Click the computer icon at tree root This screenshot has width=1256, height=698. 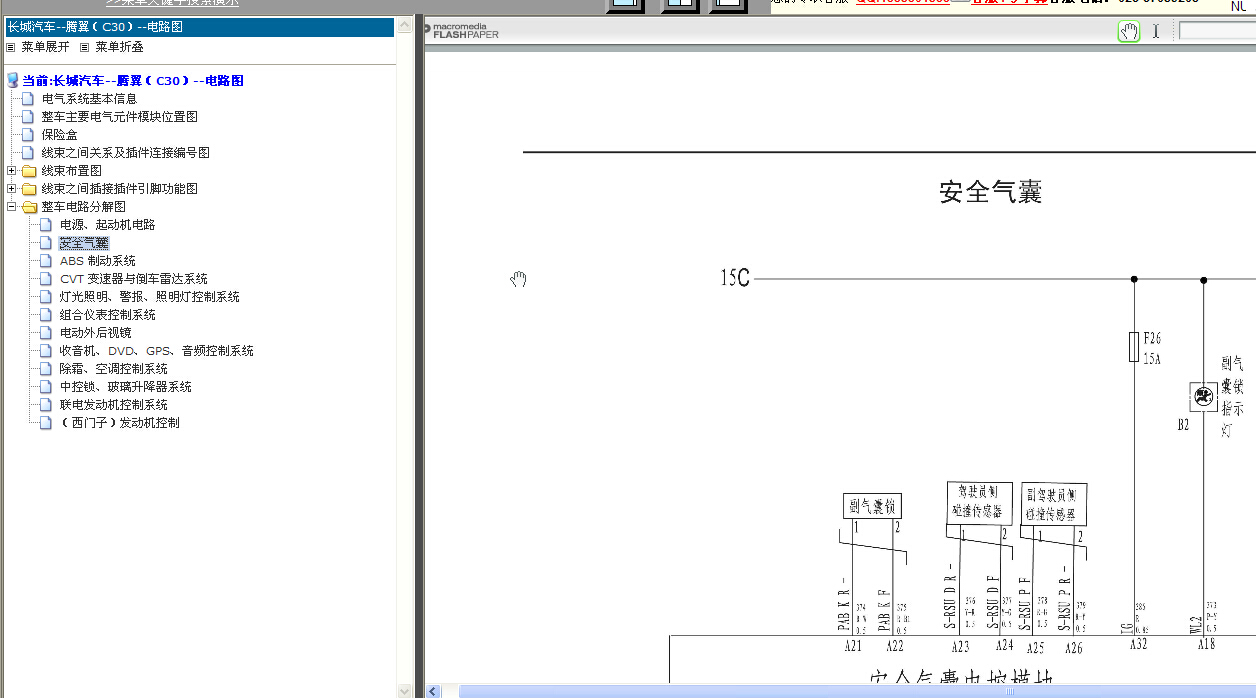12,81
